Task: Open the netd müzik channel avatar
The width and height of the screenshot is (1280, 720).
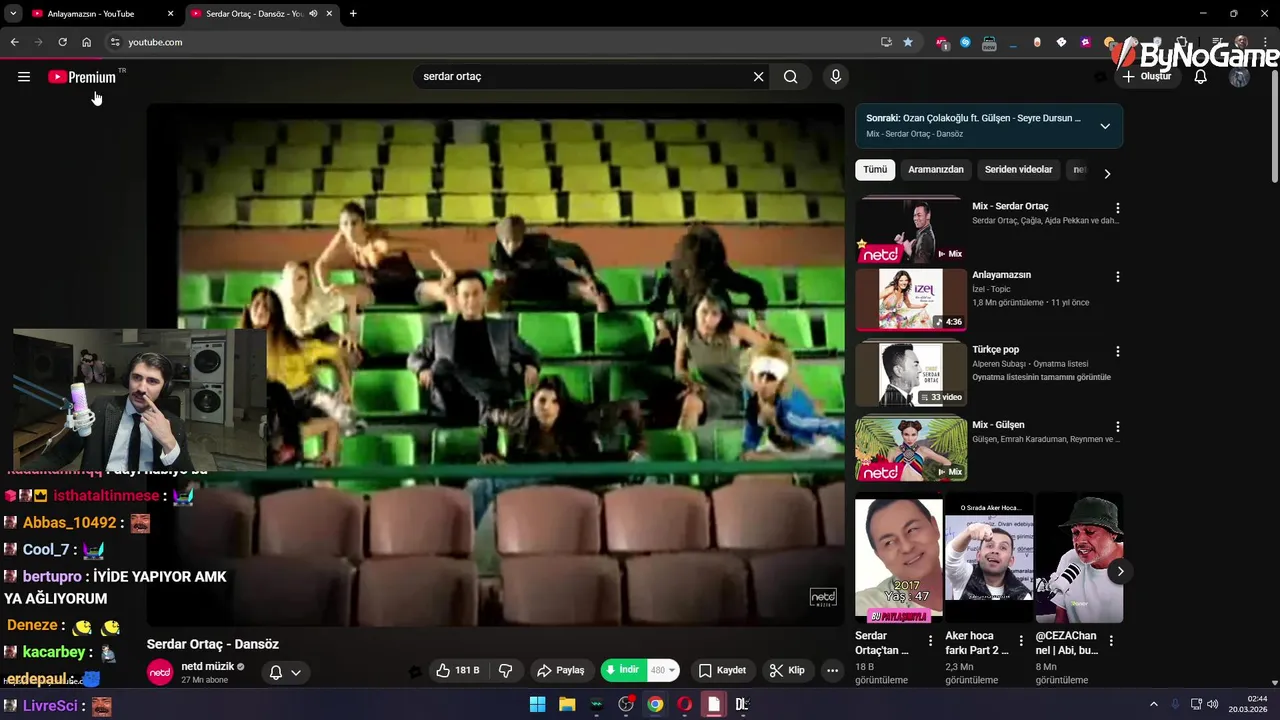Action: coord(160,673)
